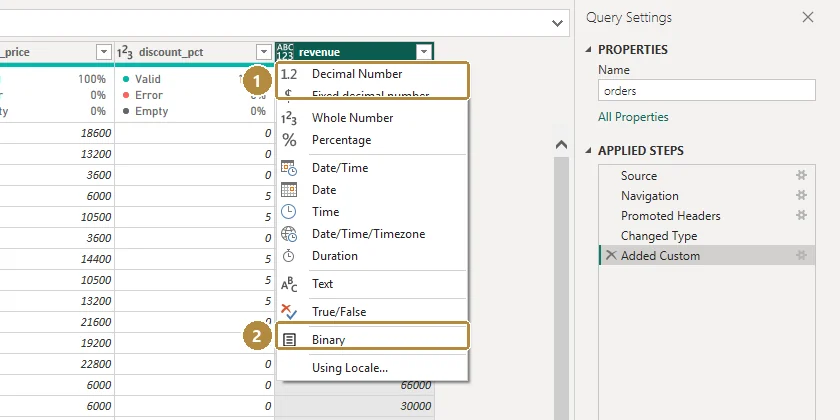Open revenue column filter dropdown

pyautogui.click(x=424, y=52)
